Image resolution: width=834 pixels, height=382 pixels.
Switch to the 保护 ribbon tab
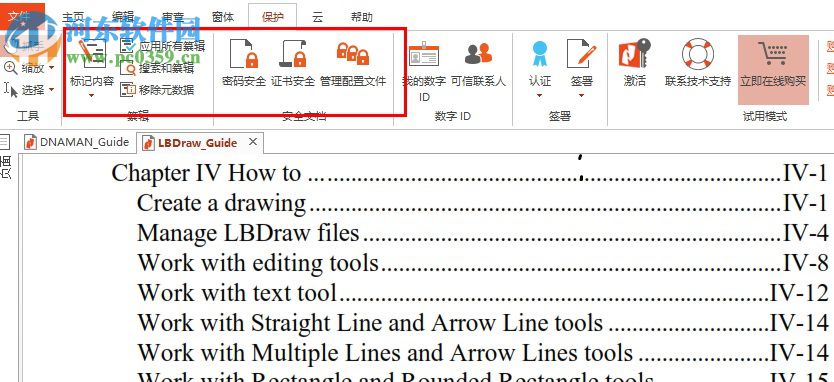point(272,17)
